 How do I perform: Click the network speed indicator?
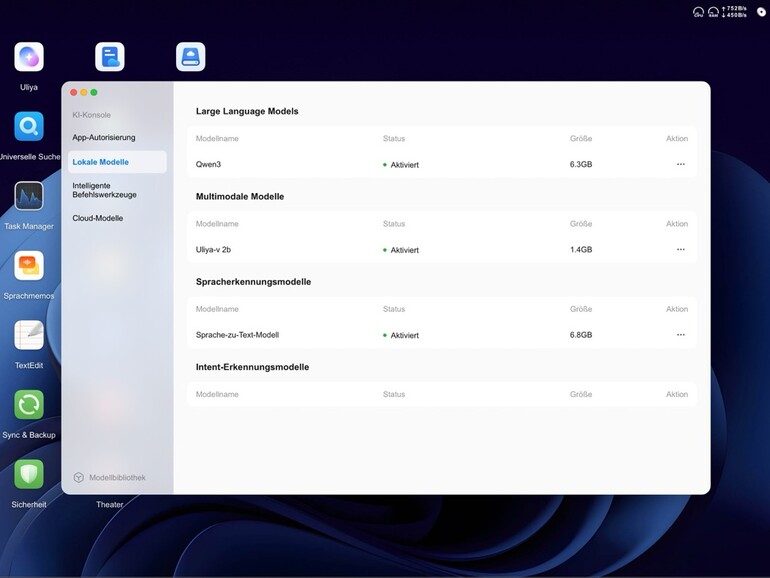pyautogui.click(x=734, y=12)
